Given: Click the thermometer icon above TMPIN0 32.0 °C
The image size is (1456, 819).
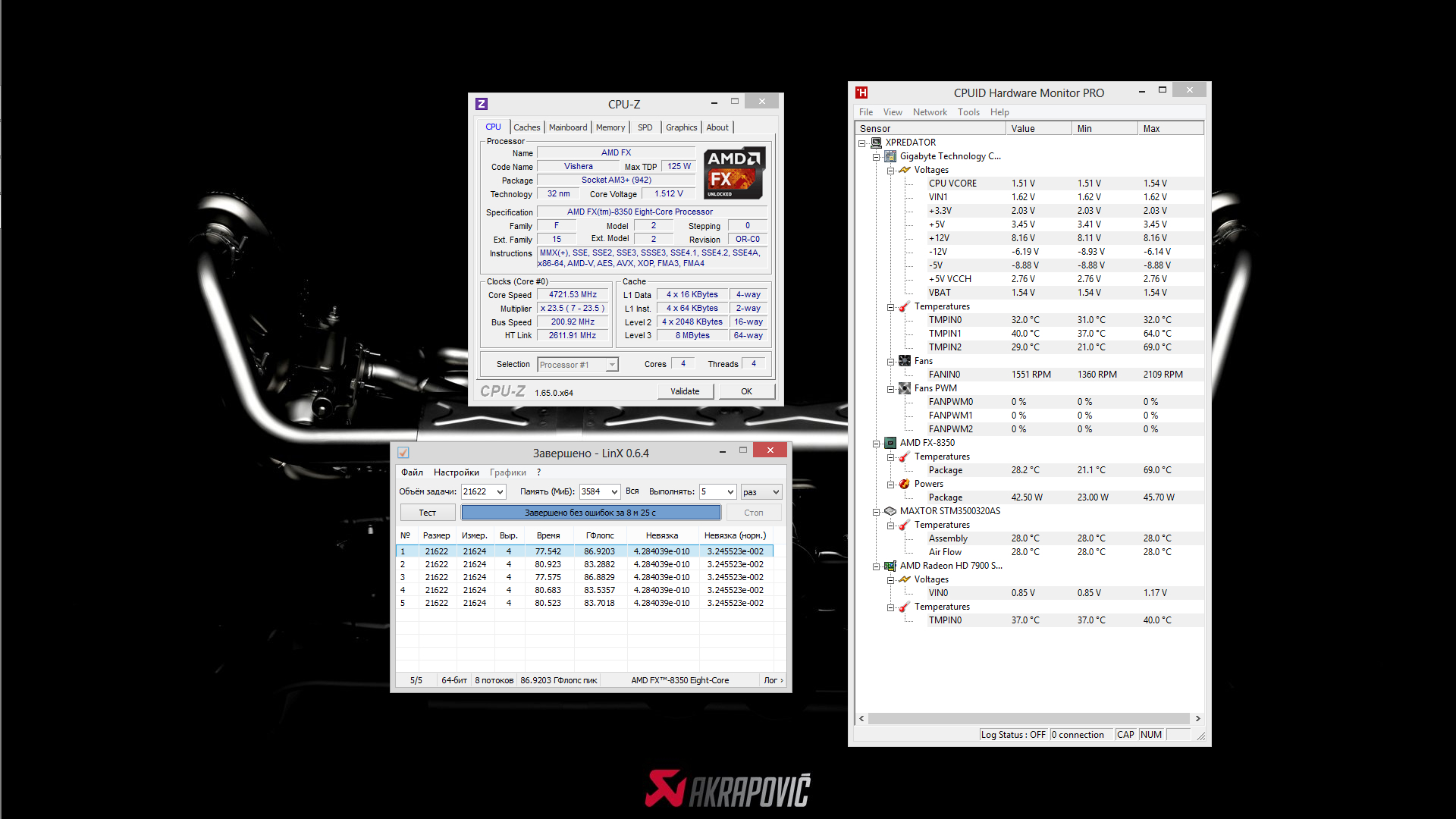Looking at the screenshot, I should coord(905,306).
